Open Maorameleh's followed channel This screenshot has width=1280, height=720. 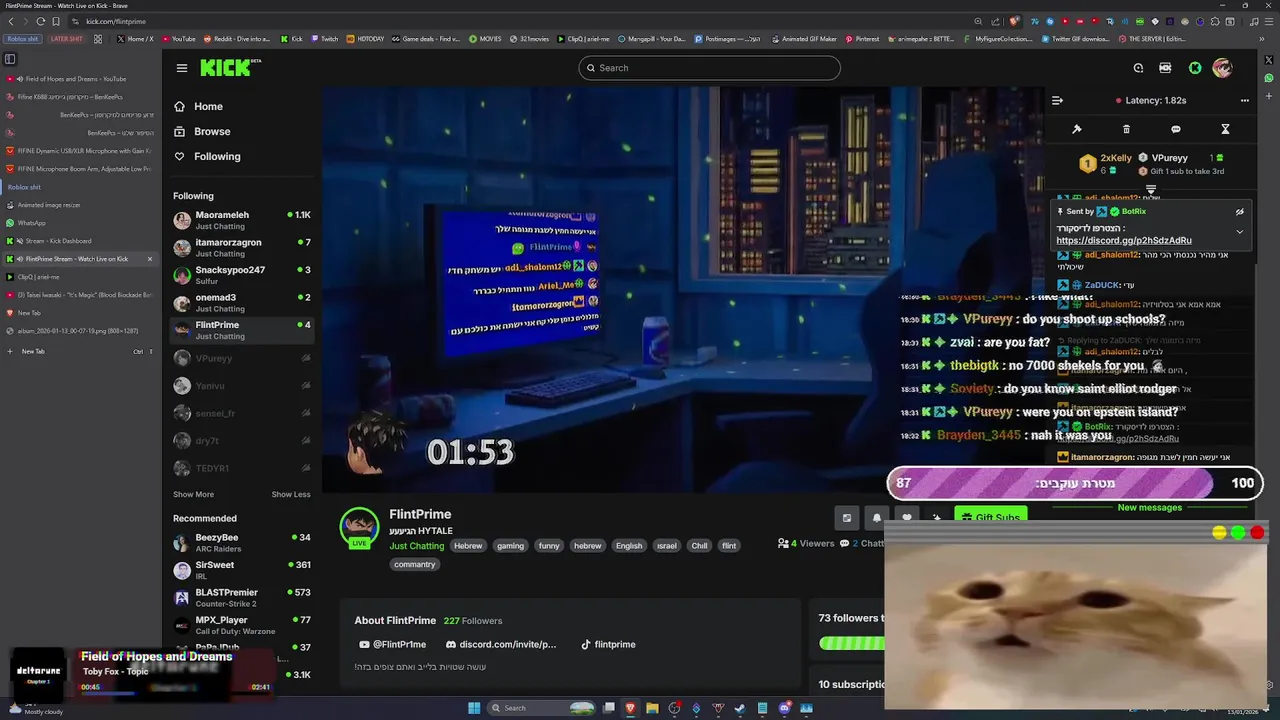pos(242,220)
